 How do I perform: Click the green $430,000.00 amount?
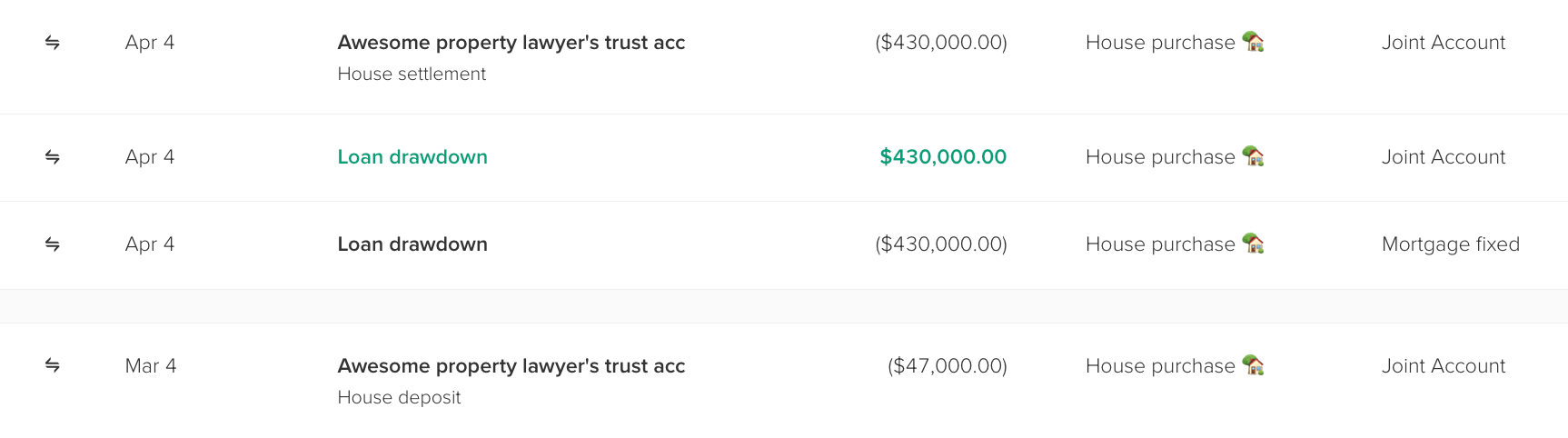[943, 157]
